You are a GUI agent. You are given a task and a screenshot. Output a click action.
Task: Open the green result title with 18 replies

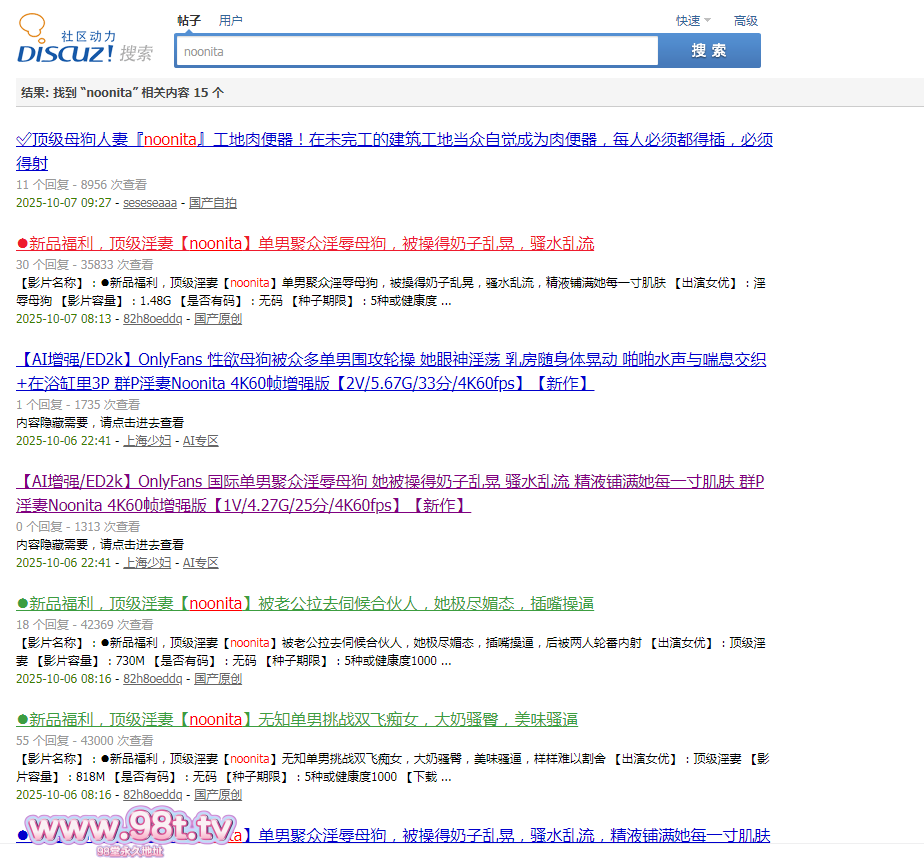click(306, 604)
